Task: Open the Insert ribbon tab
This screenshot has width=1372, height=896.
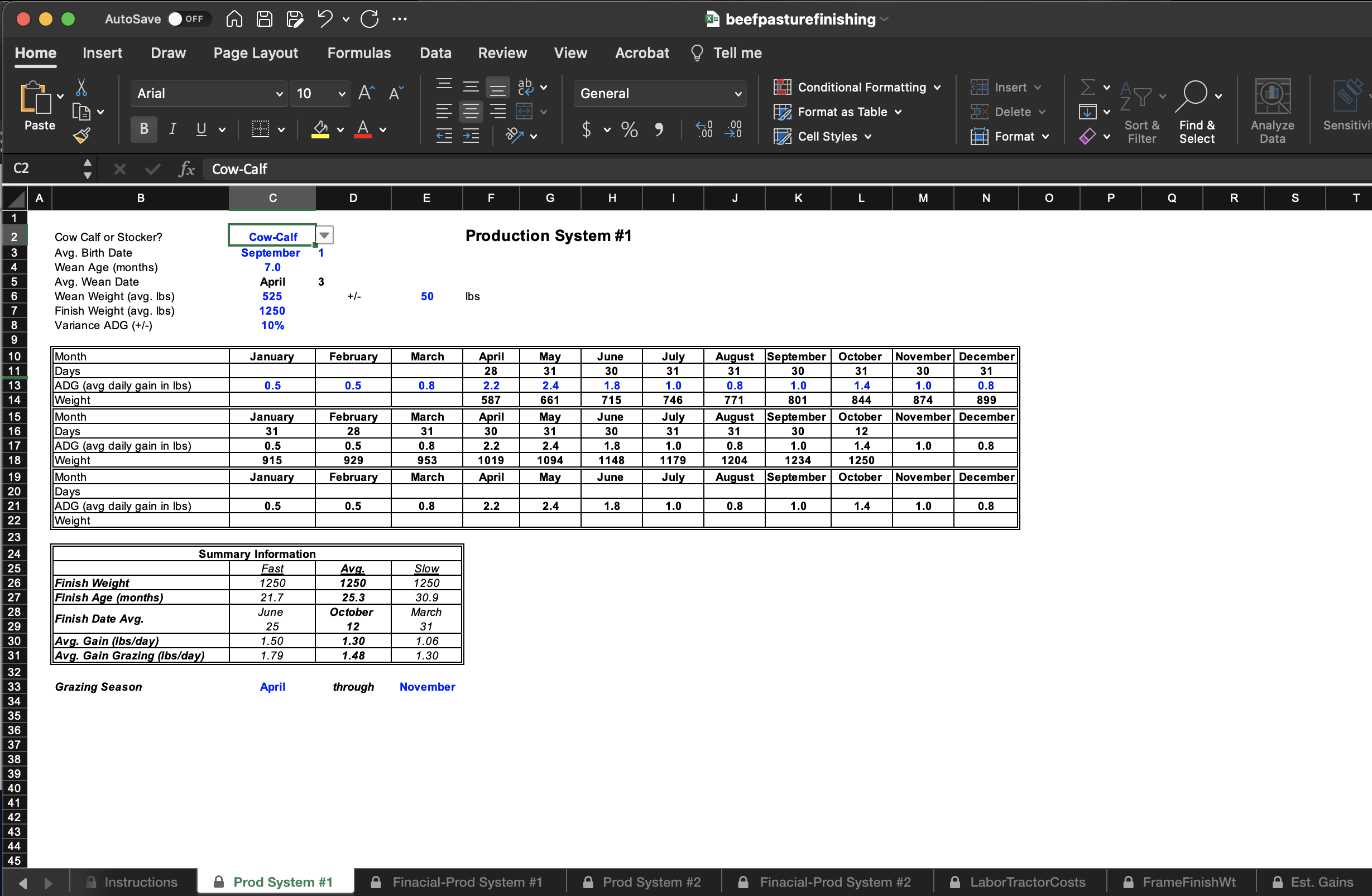Action: [102, 53]
